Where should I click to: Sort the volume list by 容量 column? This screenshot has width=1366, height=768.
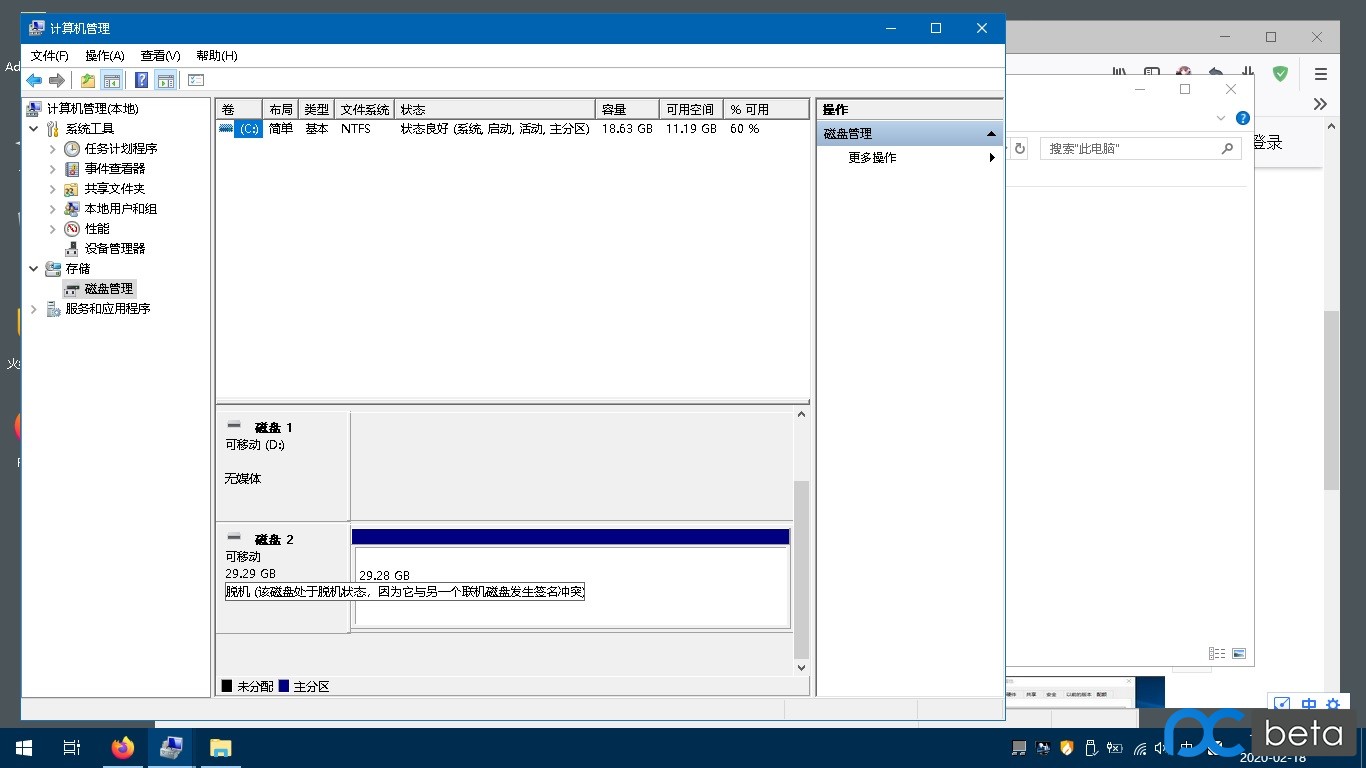626,109
